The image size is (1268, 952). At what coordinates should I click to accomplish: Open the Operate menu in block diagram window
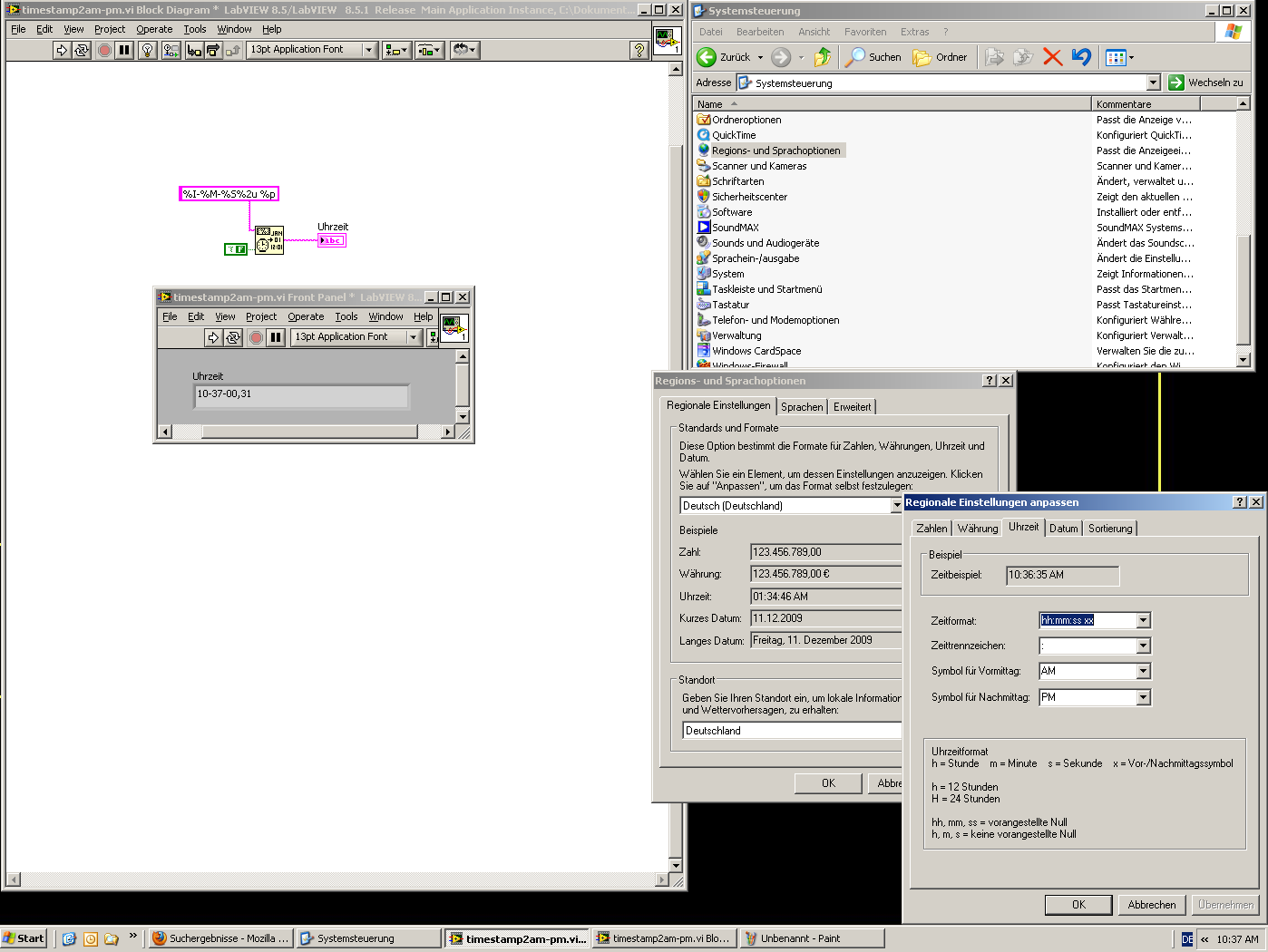pos(154,29)
